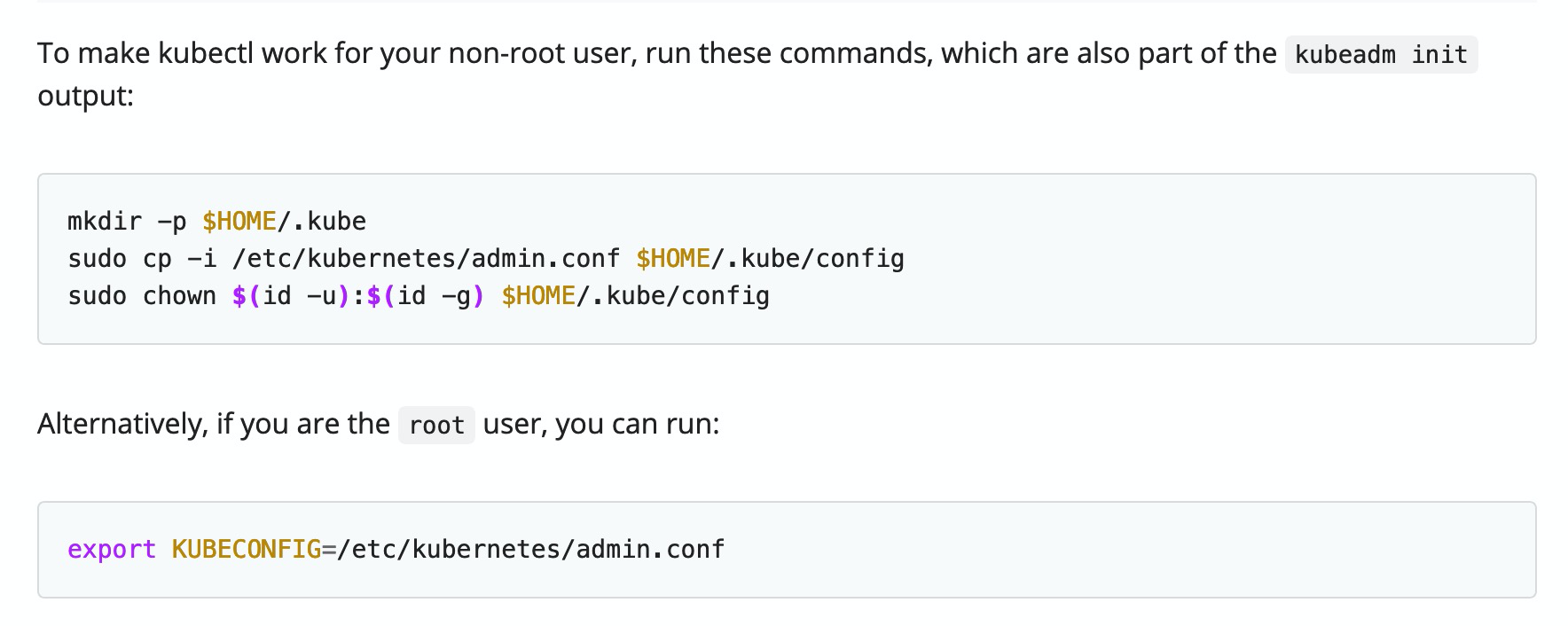Viewport: 1568px width, 626px height.
Task: Click the inline code "root"
Action: (436, 426)
